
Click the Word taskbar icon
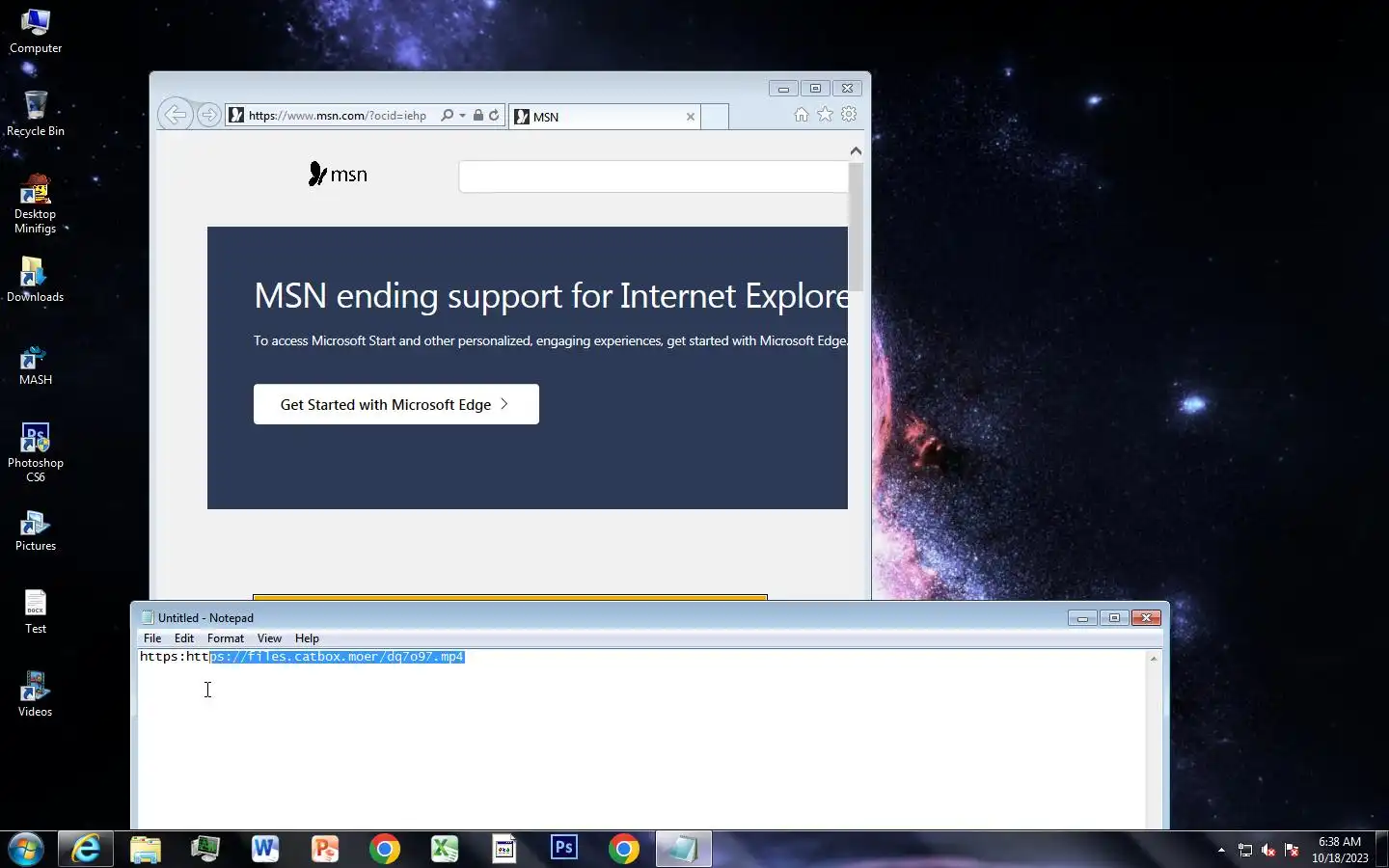coord(265,849)
